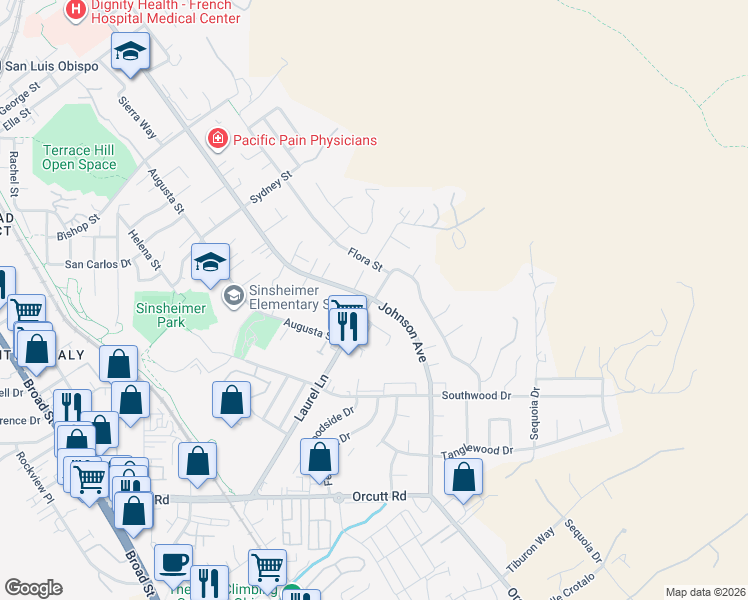Click Sequoia Dr label next to Southwood Dr
This screenshot has width=748, height=600.
coord(534,414)
